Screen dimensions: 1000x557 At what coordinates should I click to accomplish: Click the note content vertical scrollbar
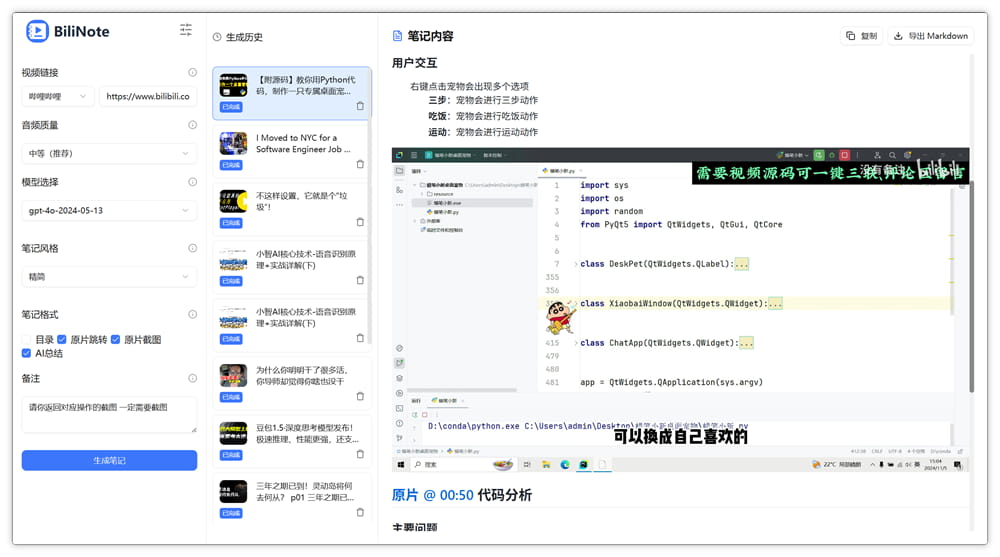pyautogui.click(x=972, y=287)
